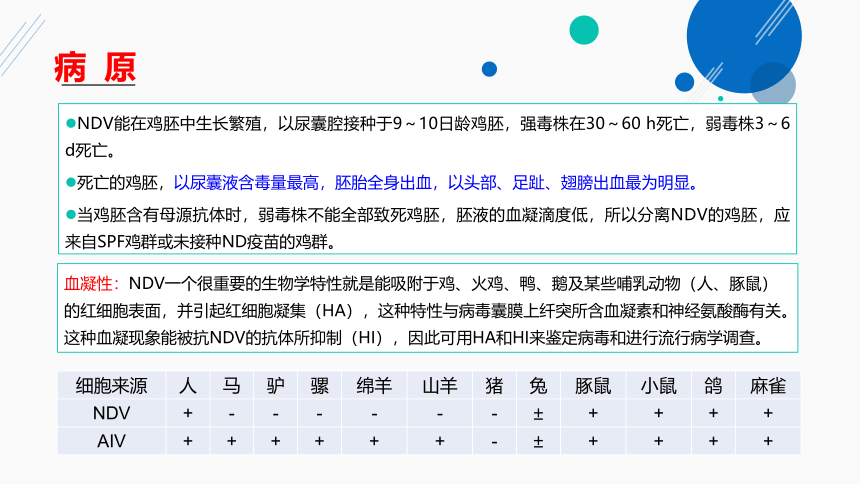
Task: Click the NDV row "+" cell under 人
Action: tap(188, 413)
